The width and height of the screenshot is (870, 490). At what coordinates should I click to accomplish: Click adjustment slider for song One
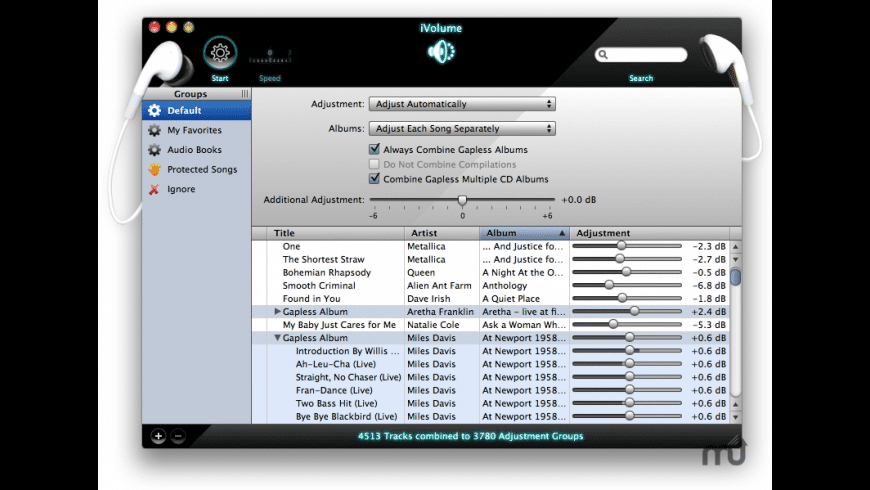[x=626, y=246]
